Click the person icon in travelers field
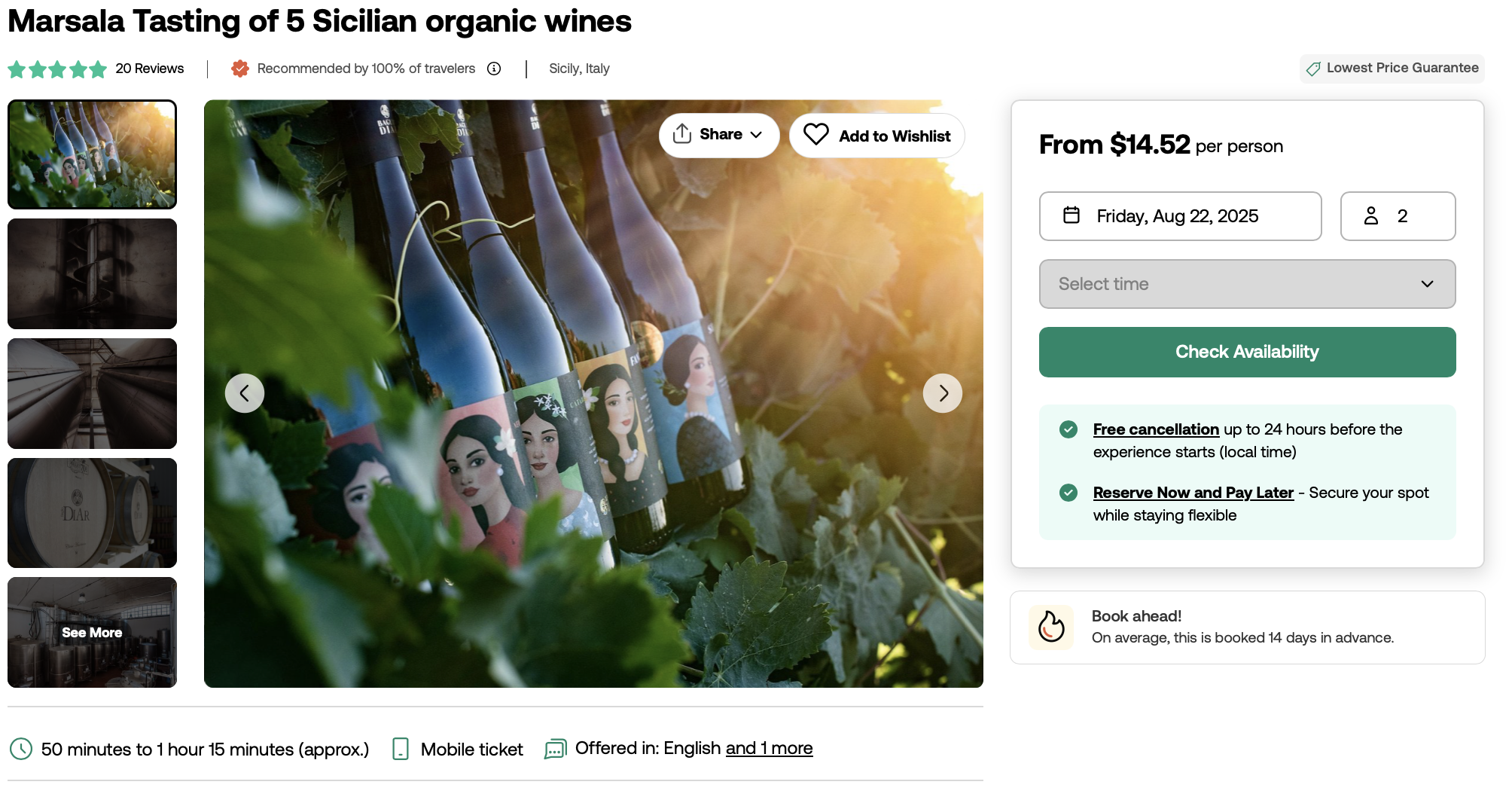Image resolution: width=1512 pixels, height=800 pixels. point(1371,216)
